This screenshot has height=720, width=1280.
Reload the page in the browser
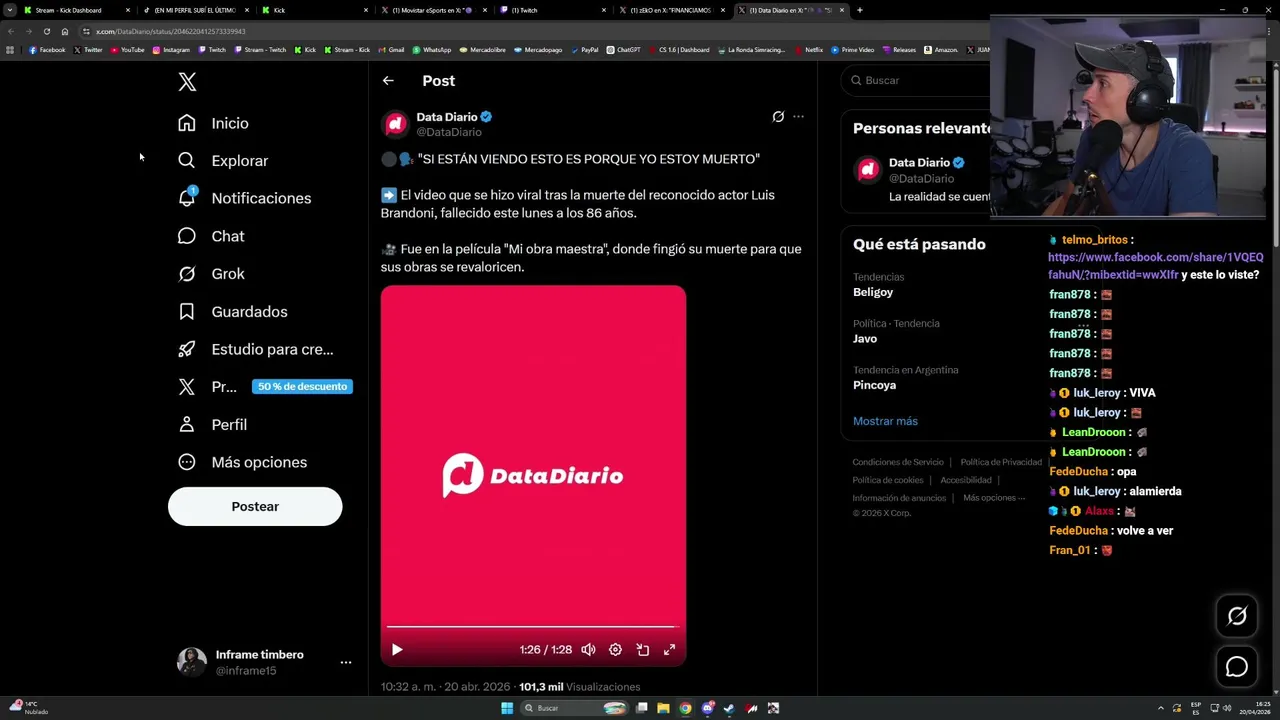tap(46, 31)
